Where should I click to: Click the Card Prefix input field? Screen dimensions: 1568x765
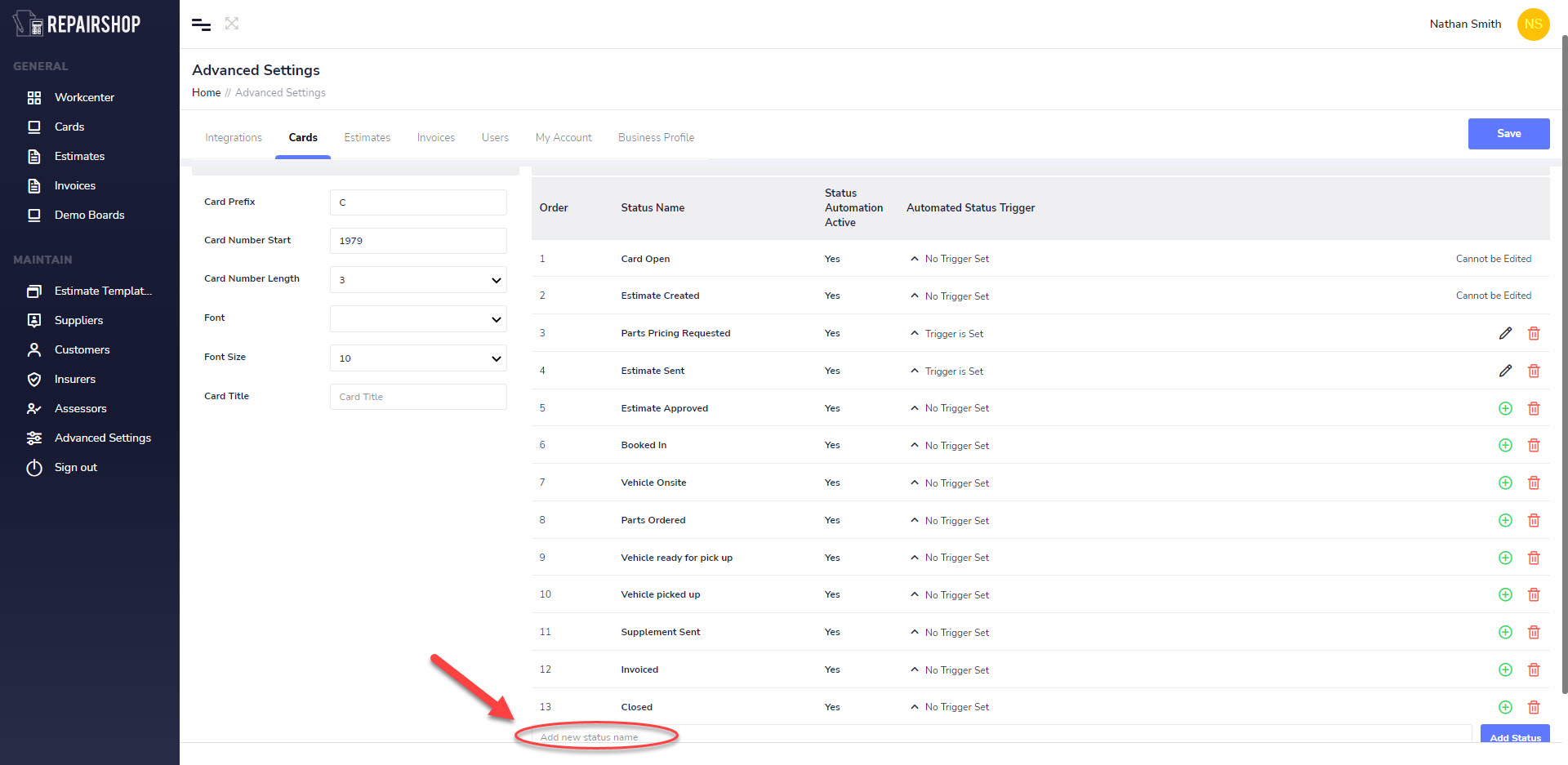pyautogui.click(x=418, y=202)
